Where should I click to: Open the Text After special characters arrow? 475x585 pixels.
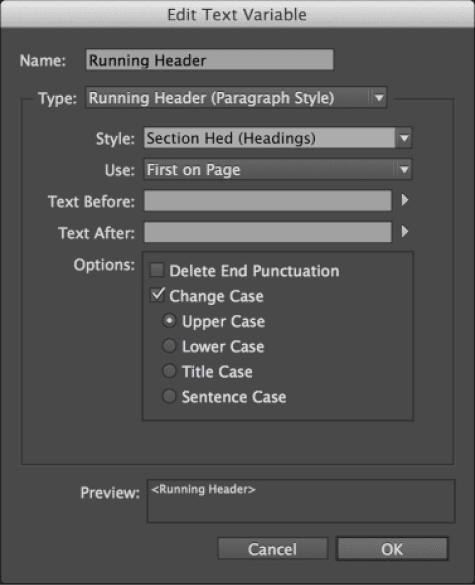[x=405, y=232]
